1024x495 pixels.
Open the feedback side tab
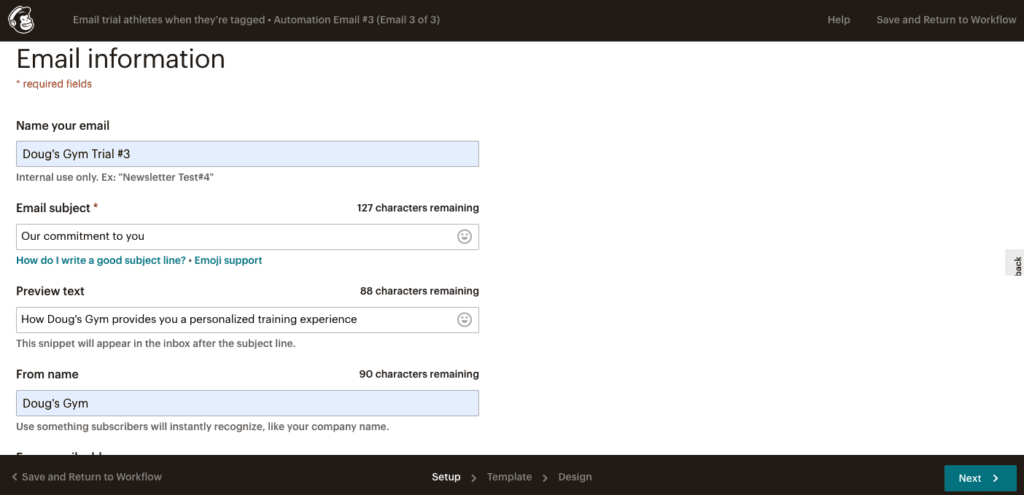1016,263
